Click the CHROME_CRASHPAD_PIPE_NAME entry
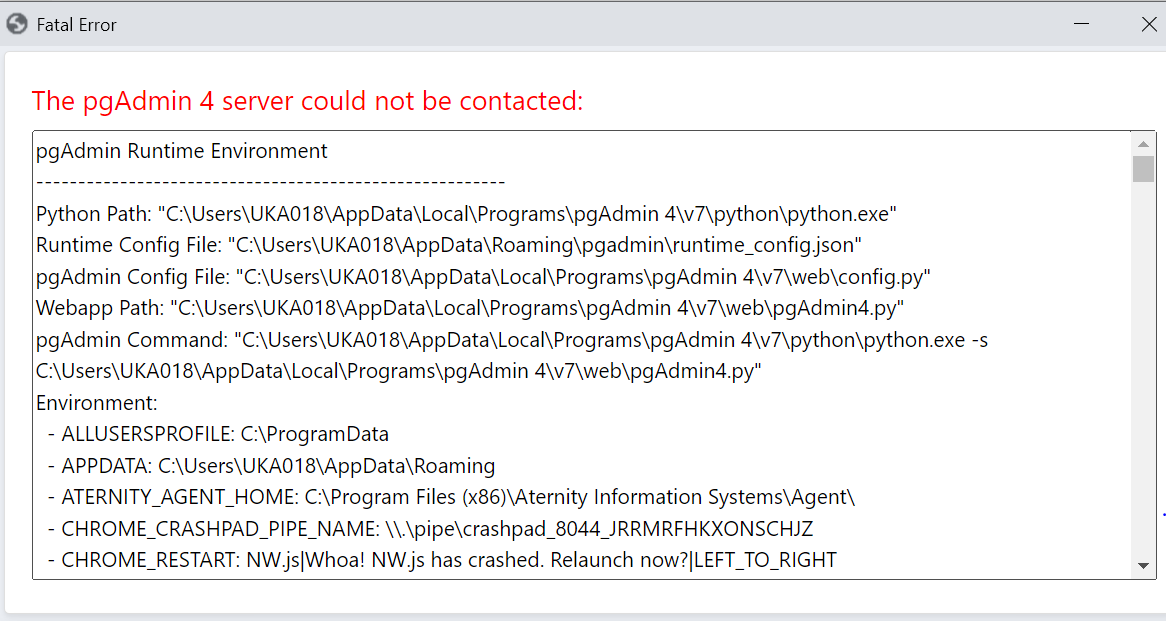 pyautogui.click(x=431, y=529)
